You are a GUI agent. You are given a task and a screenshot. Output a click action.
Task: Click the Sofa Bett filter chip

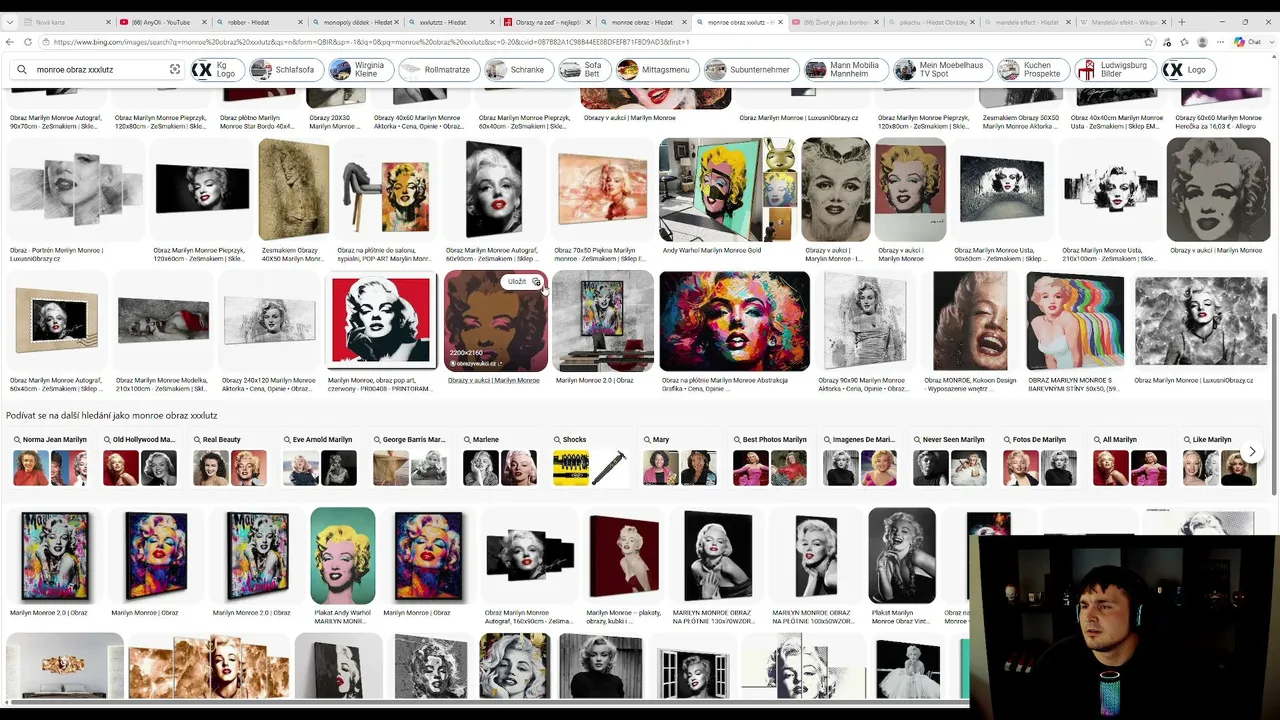click(x=583, y=70)
